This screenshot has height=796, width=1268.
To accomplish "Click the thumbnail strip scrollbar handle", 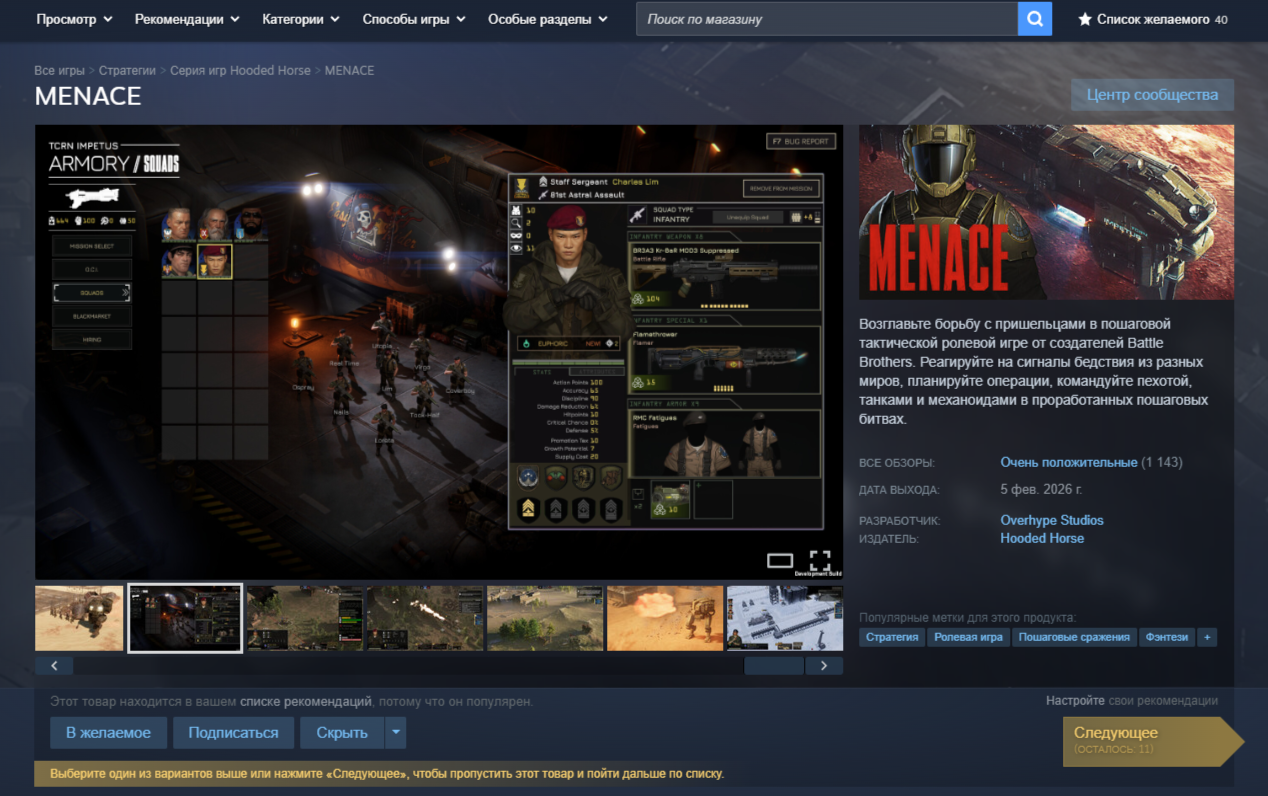I will tap(774, 665).
